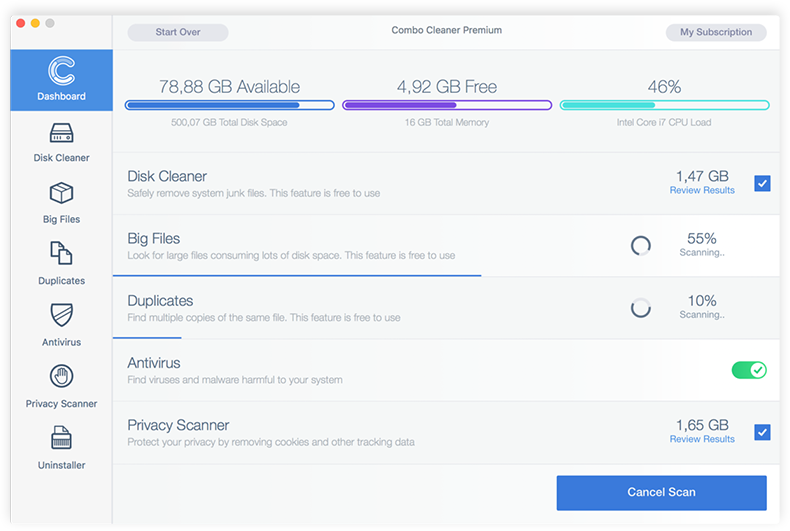
Task: Click the Duplicates blue progress line
Action: 147,338
